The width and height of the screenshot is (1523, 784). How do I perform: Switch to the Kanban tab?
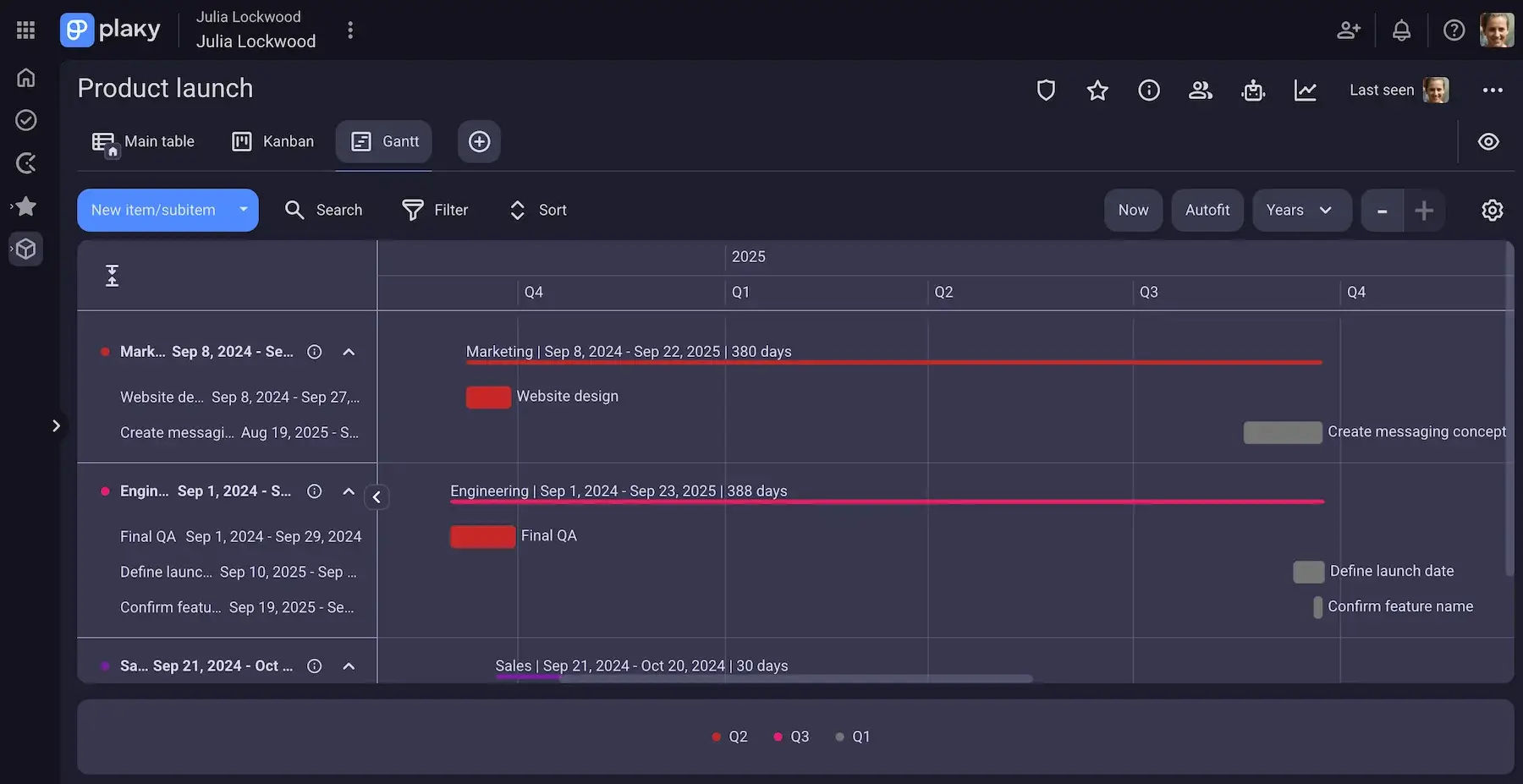pyautogui.click(x=272, y=141)
